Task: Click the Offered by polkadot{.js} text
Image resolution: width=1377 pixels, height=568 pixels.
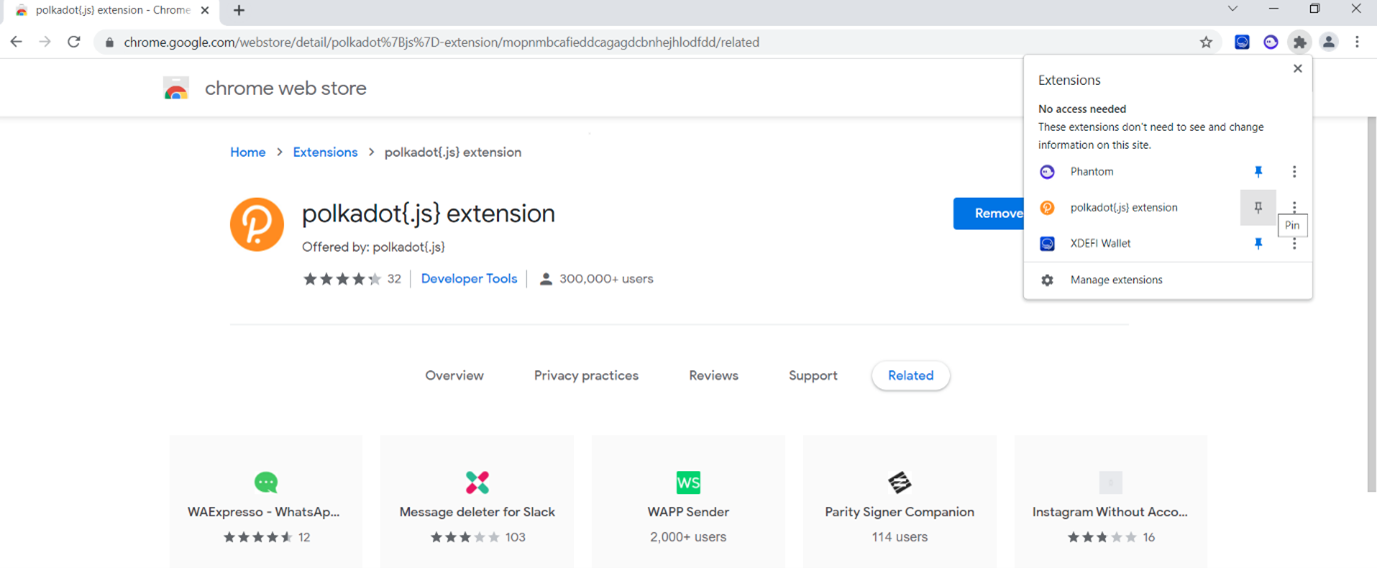Action: (374, 247)
